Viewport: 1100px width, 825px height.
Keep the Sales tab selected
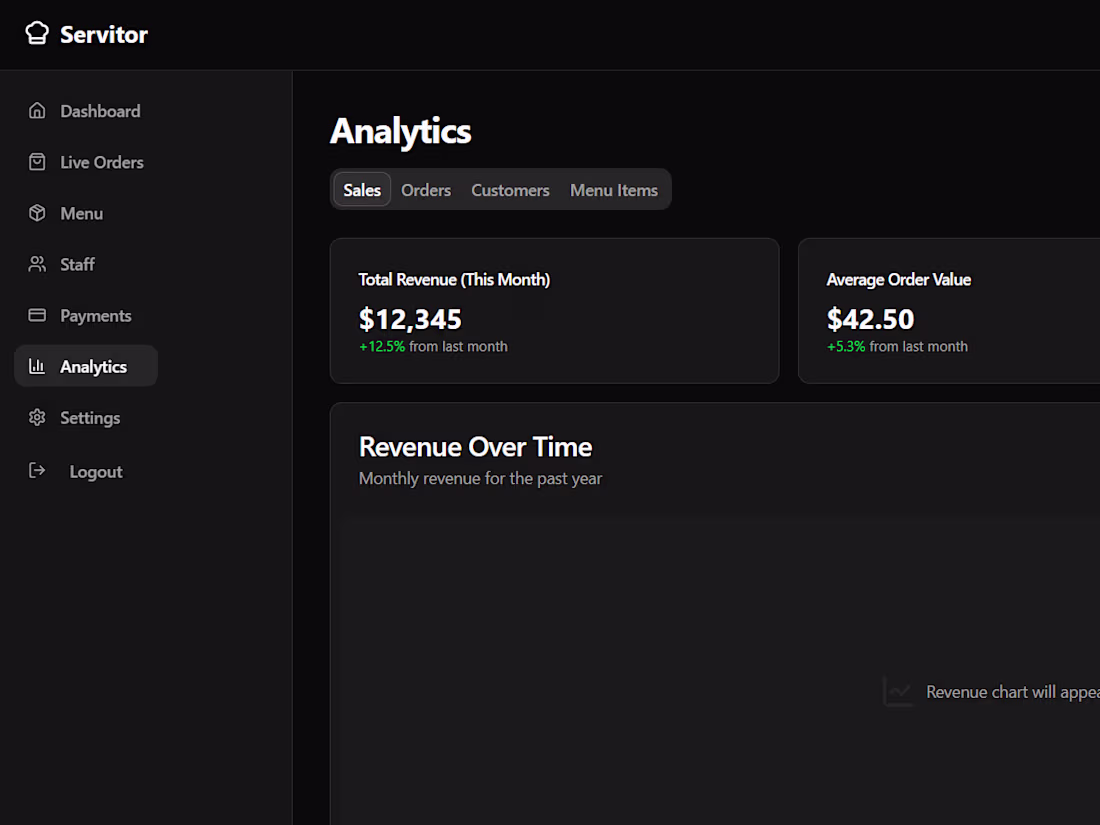[x=361, y=189]
